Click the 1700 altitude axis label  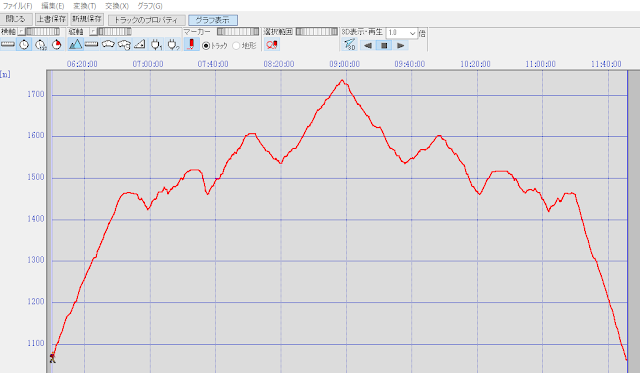[x=36, y=94]
